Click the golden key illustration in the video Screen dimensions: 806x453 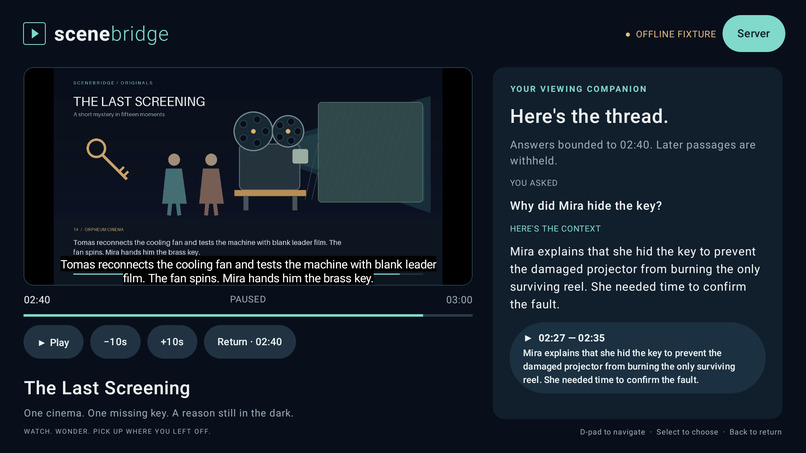(107, 159)
